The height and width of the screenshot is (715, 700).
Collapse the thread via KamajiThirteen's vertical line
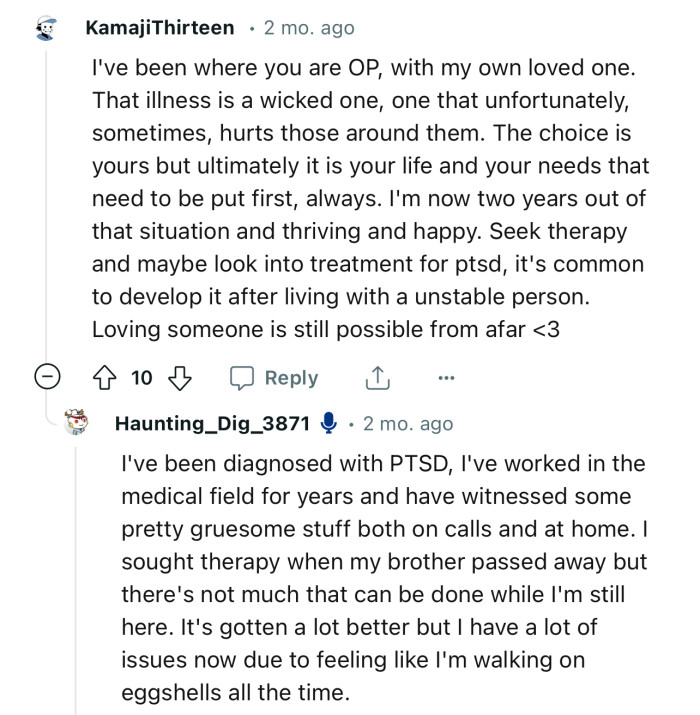coord(46,200)
